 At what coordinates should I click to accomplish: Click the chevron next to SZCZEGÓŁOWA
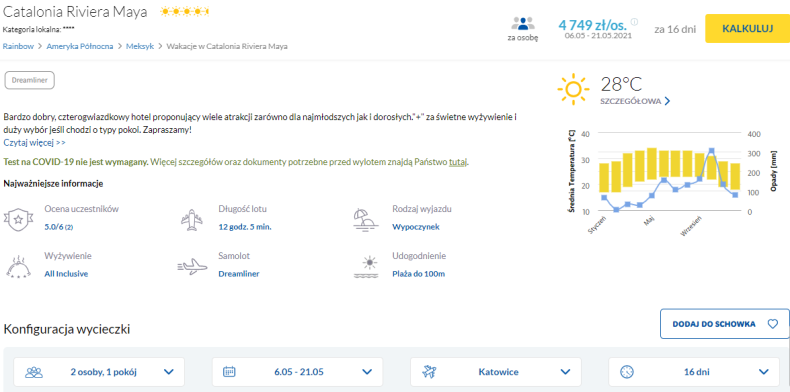(667, 101)
